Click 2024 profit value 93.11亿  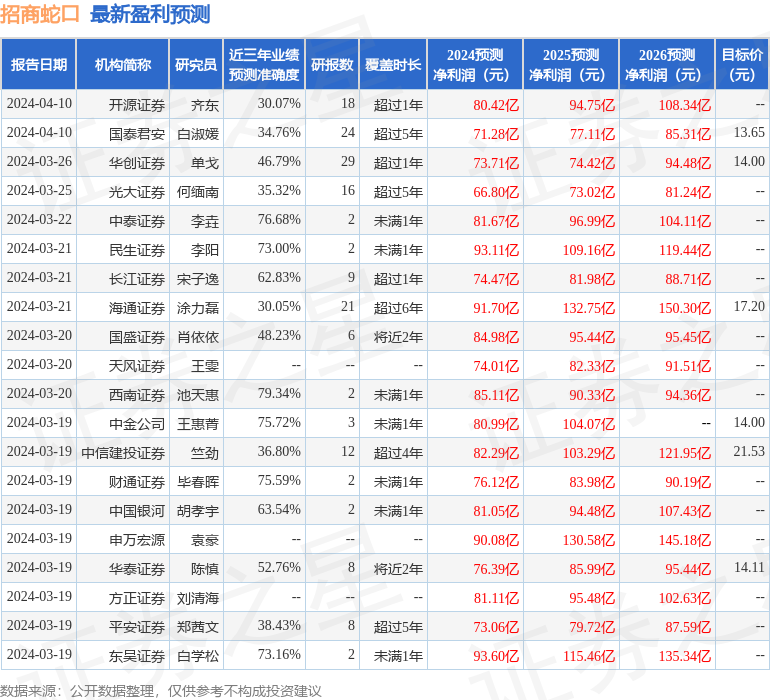tap(496, 250)
